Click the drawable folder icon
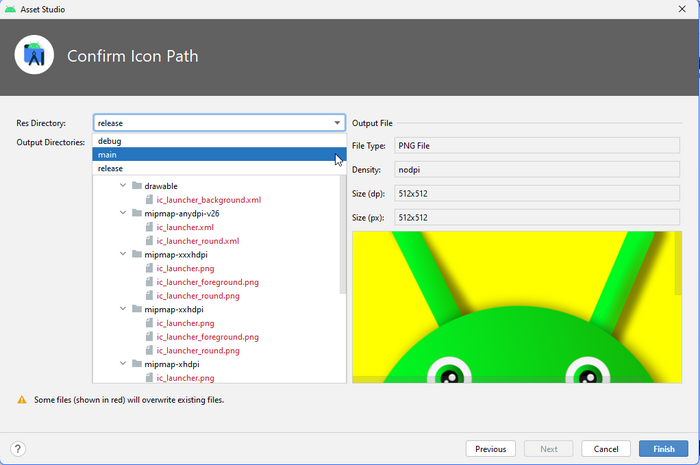This screenshot has width=700, height=465. click(x=136, y=186)
